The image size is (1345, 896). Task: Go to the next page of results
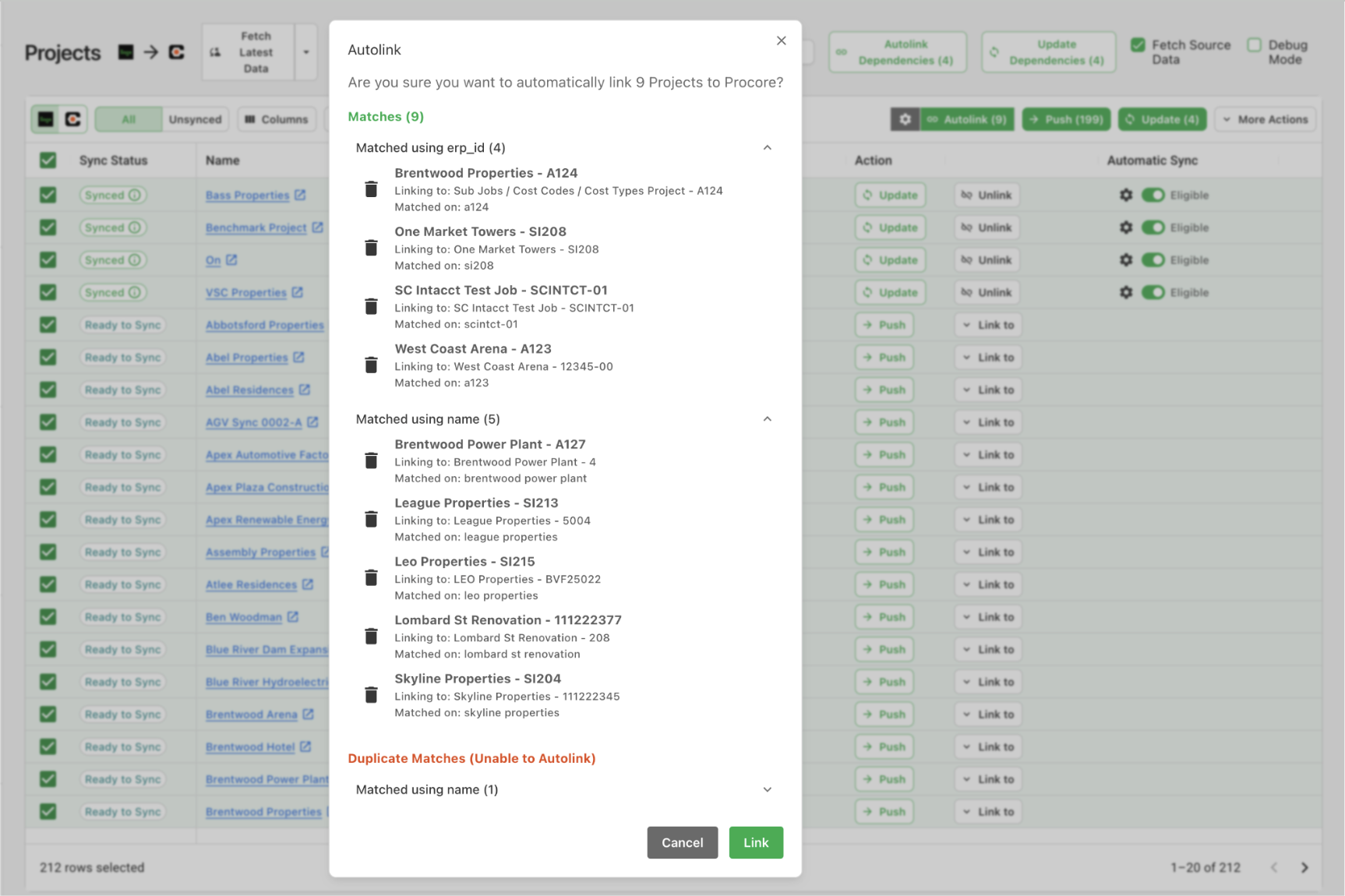[1304, 867]
